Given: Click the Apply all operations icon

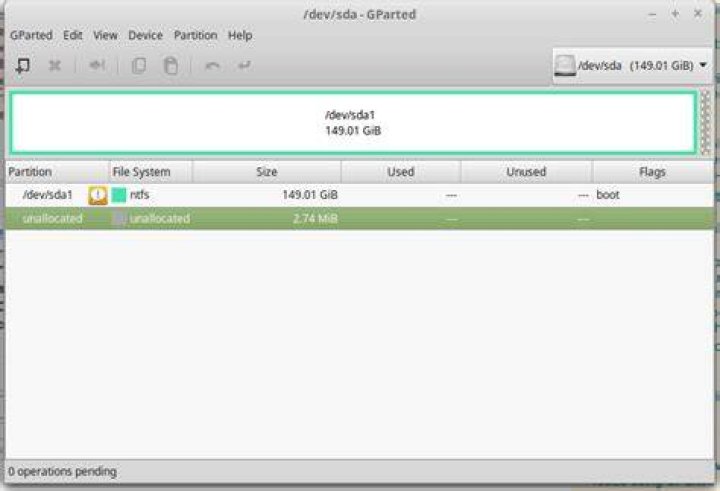Looking at the screenshot, I should (x=244, y=65).
